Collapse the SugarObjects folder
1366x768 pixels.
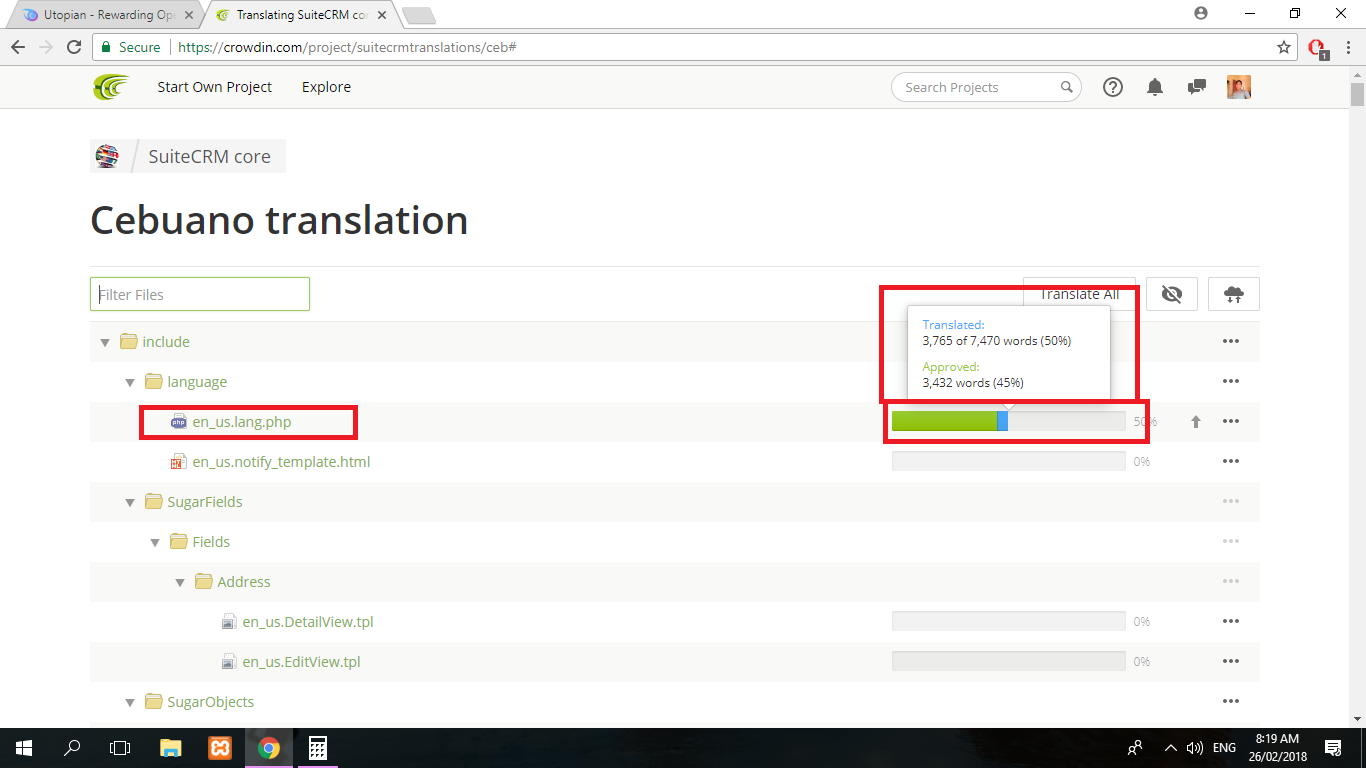(130, 702)
